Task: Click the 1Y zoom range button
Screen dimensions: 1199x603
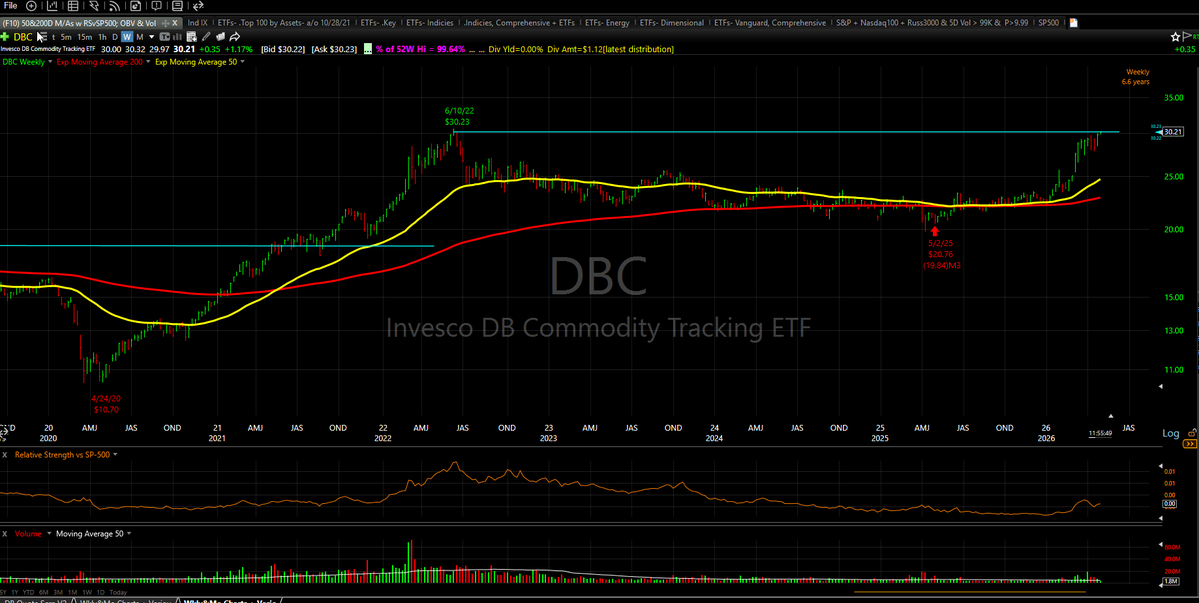Action: pyautogui.click(x=15, y=592)
